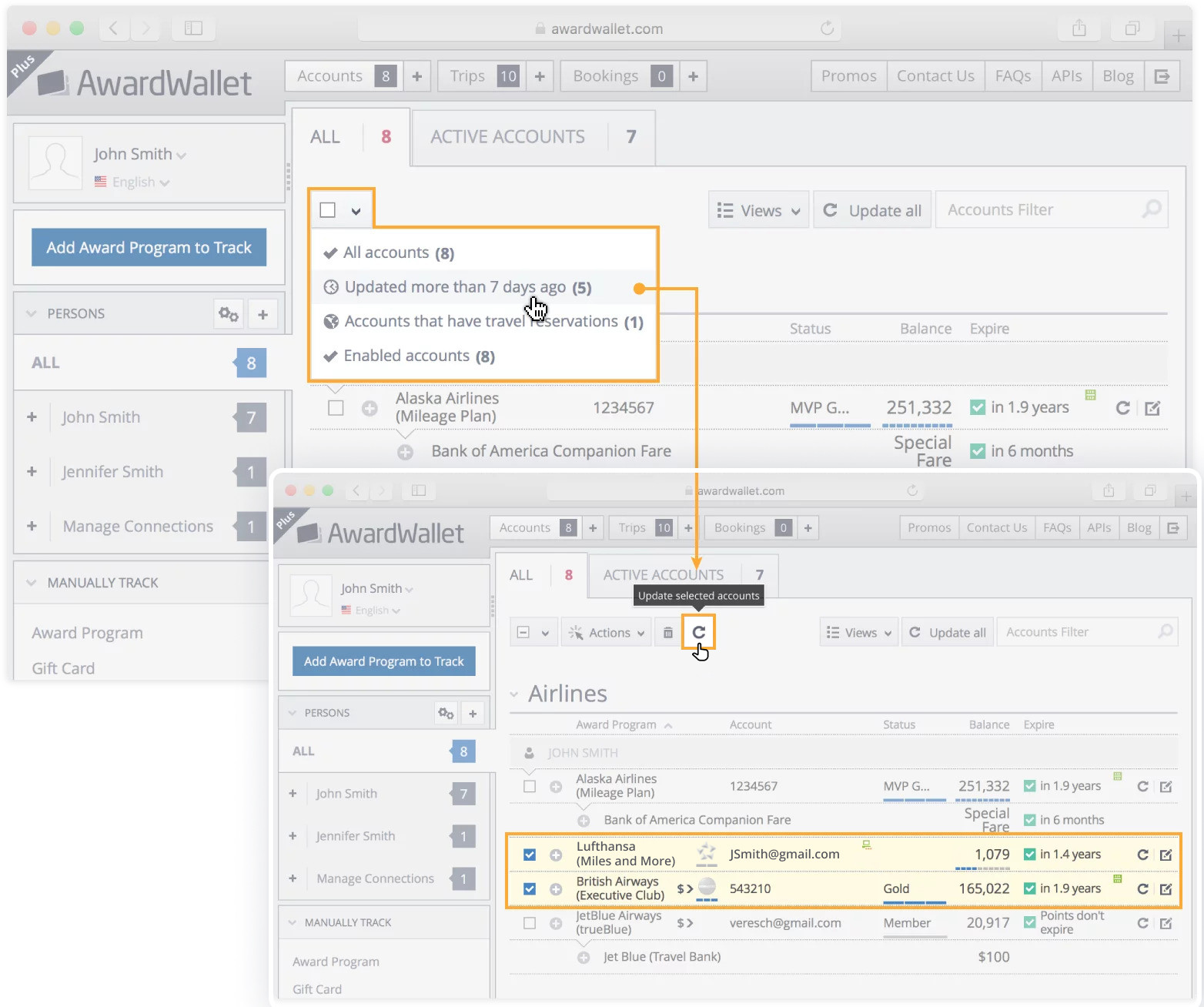1204x1007 pixels.
Task: Switch to ALL tab in front window
Action: pyautogui.click(x=541, y=575)
